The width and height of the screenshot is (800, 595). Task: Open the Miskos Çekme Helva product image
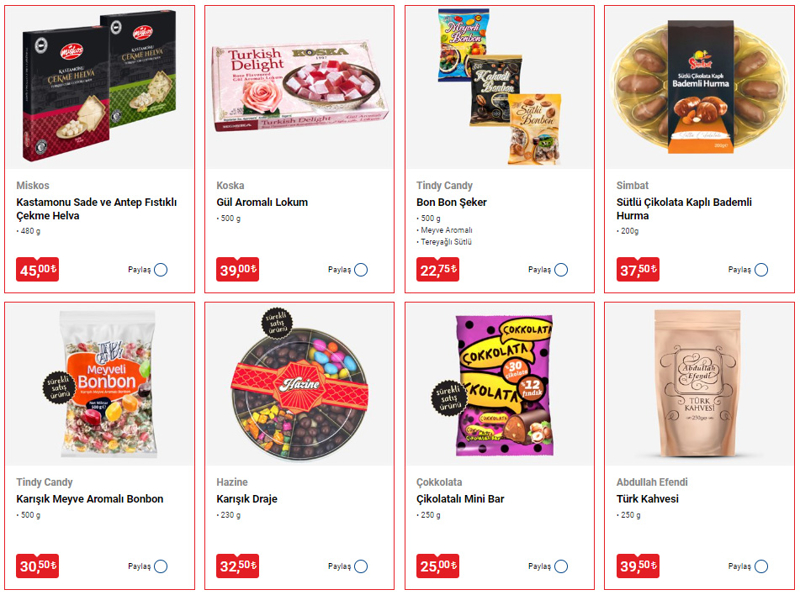point(99,86)
